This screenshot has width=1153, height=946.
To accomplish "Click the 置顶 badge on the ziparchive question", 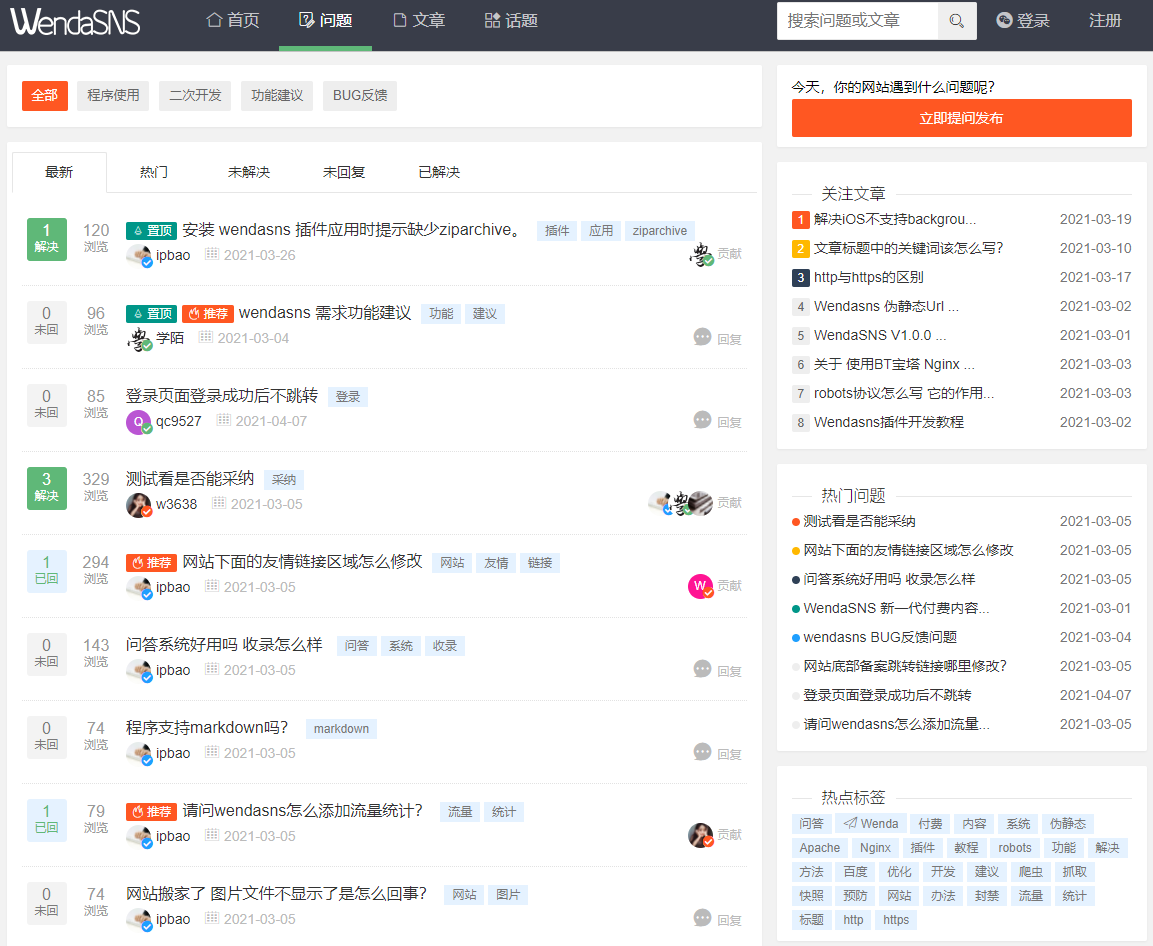I will 151,229.
